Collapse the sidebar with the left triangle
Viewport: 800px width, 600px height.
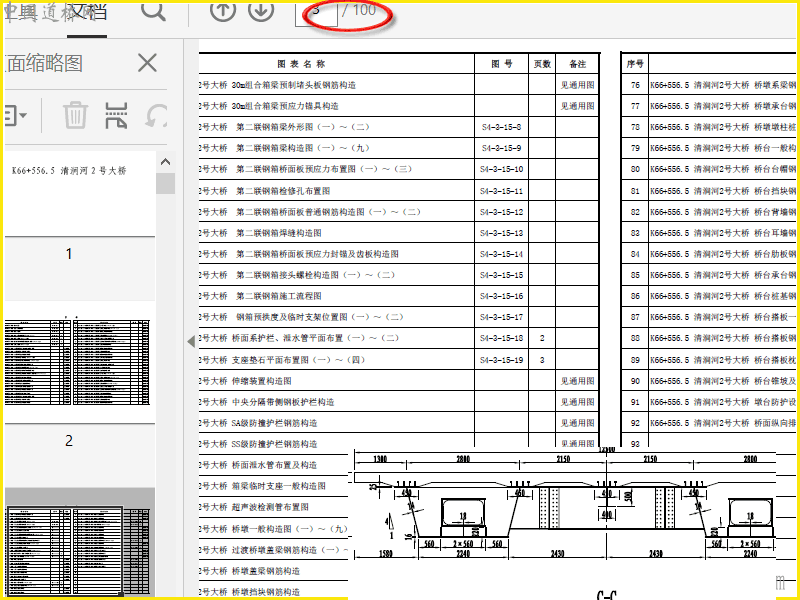point(191,341)
